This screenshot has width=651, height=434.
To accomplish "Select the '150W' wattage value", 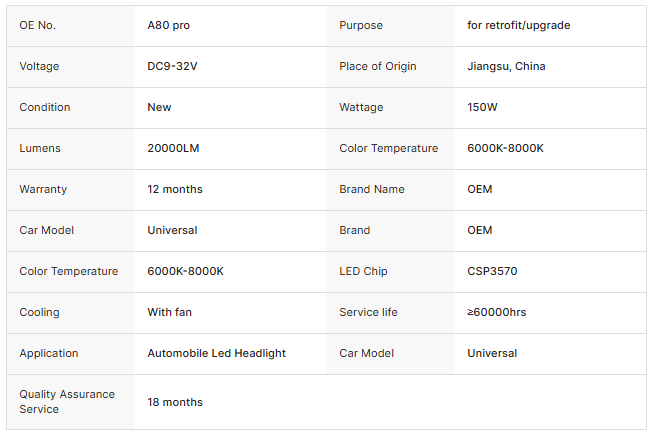I will tap(483, 107).
